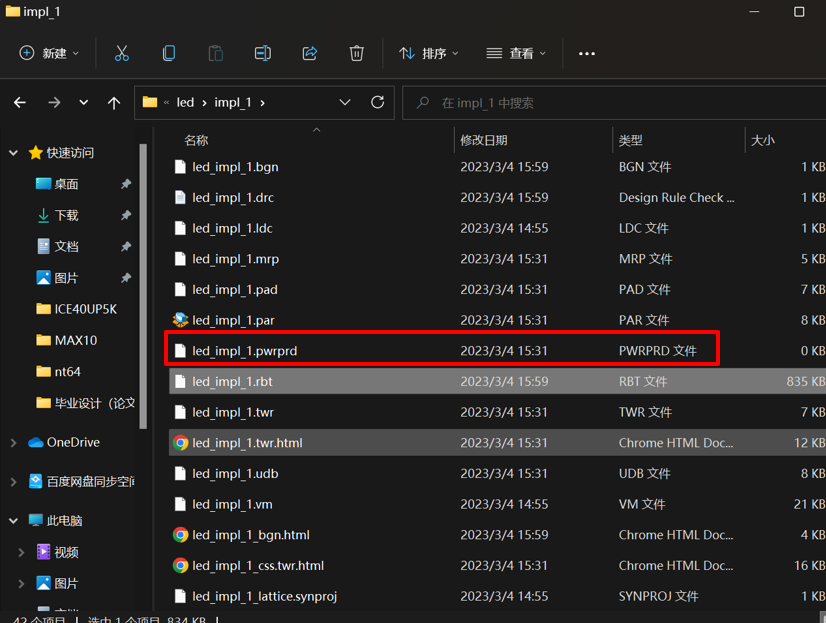826x623 pixels.
Task: Click the navigation pane scrollbar
Action: tap(143, 285)
